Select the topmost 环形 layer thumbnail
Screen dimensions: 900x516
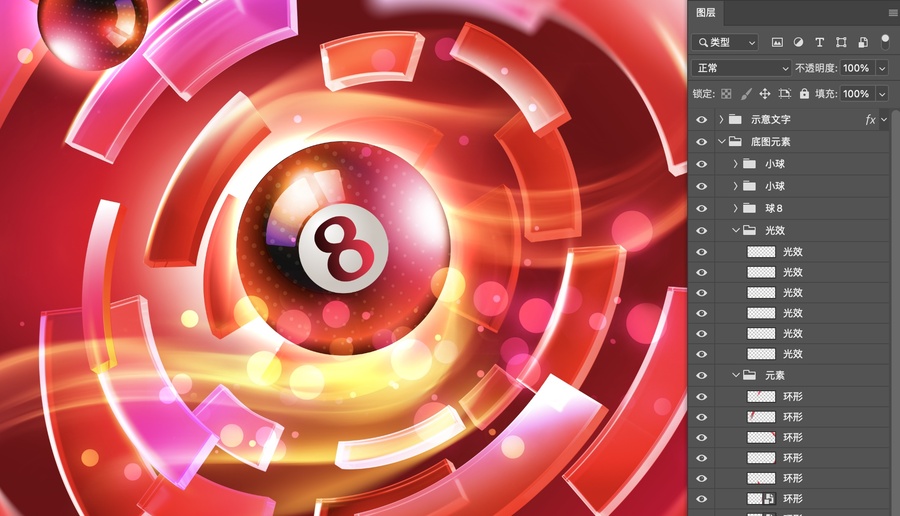761,397
